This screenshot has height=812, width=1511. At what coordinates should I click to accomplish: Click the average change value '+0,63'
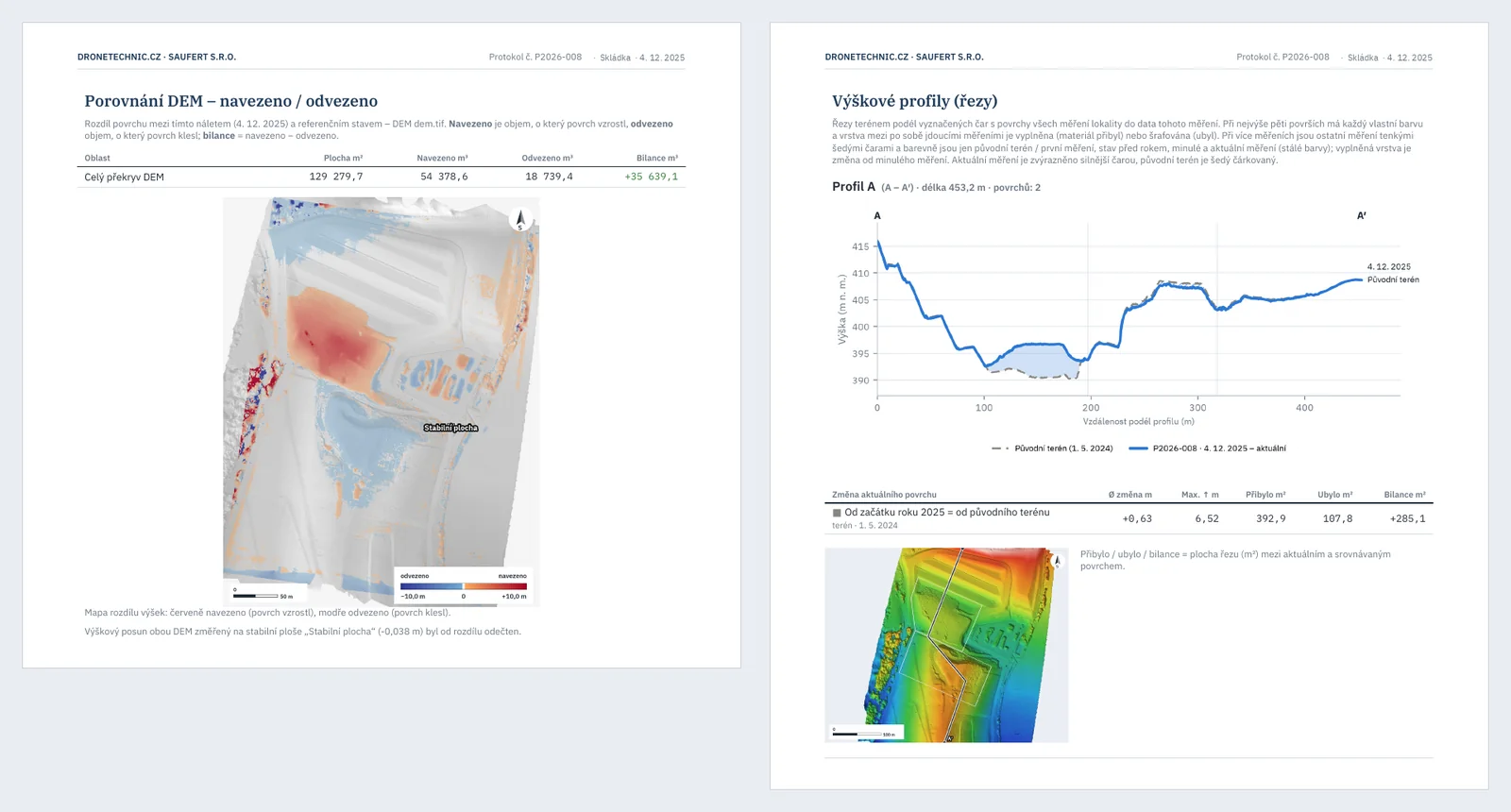(1137, 518)
